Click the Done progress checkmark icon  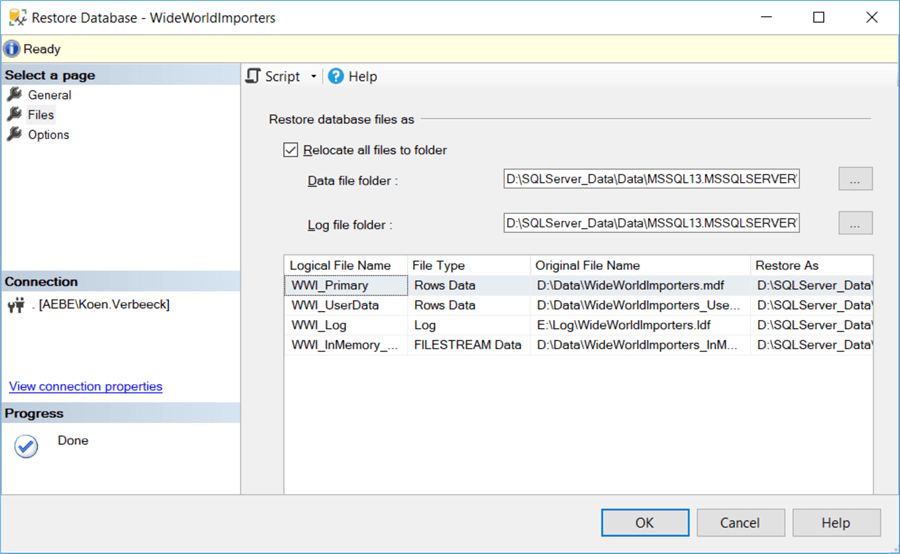tap(26, 446)
